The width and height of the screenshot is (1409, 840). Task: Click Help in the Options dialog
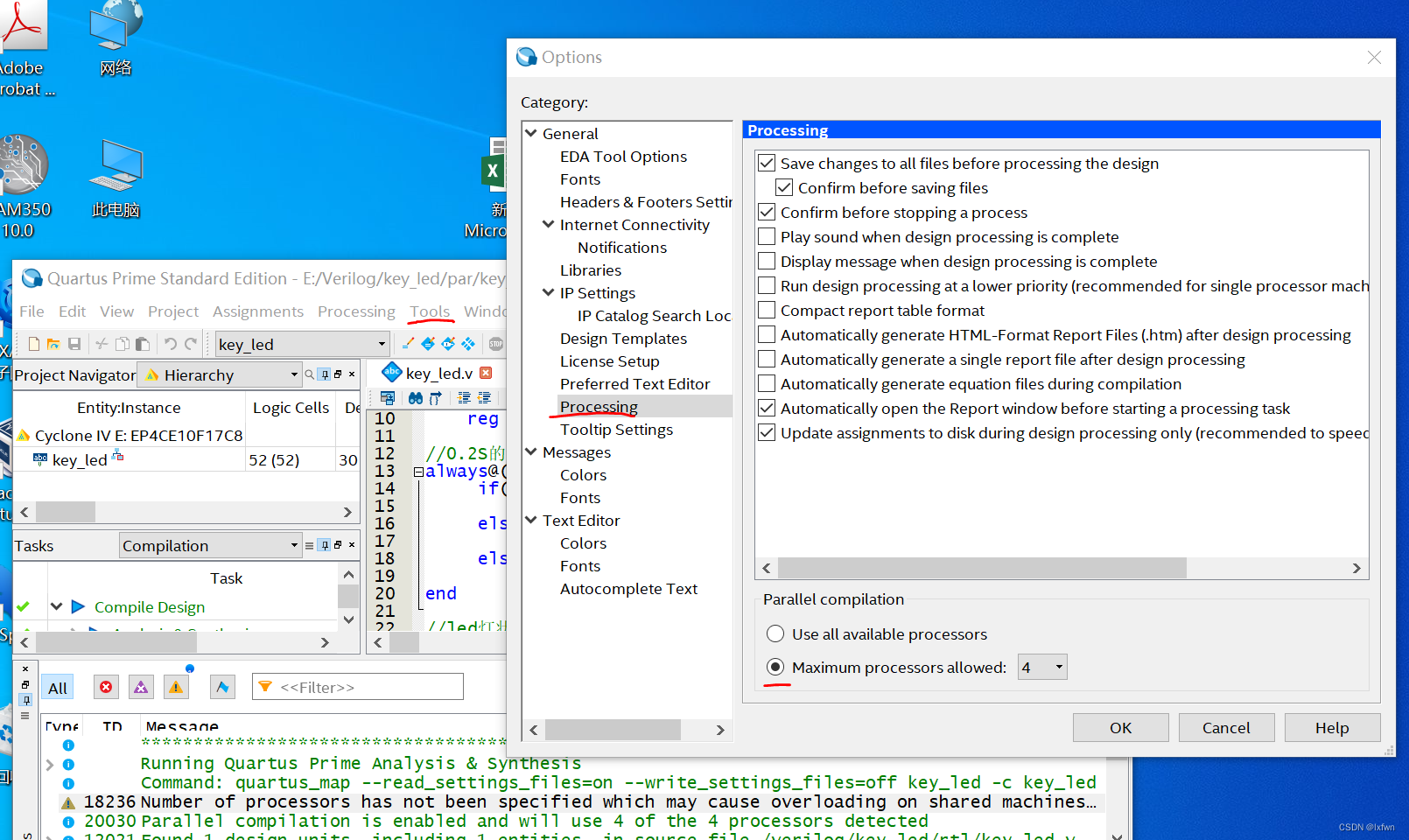pyautogui.click(x=1332, y=728)
